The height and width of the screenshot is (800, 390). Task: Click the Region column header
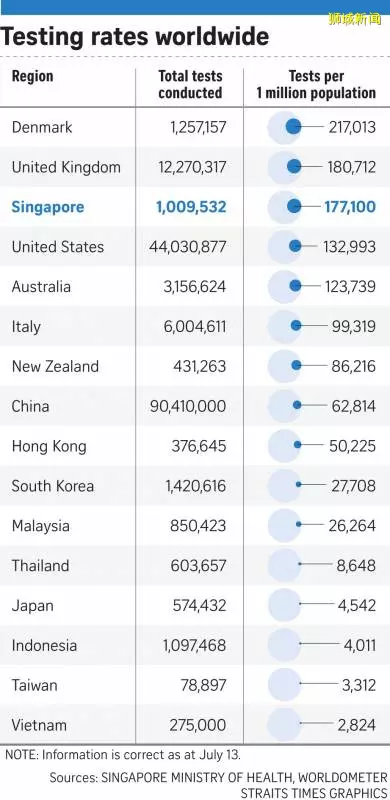pos(33,77)
